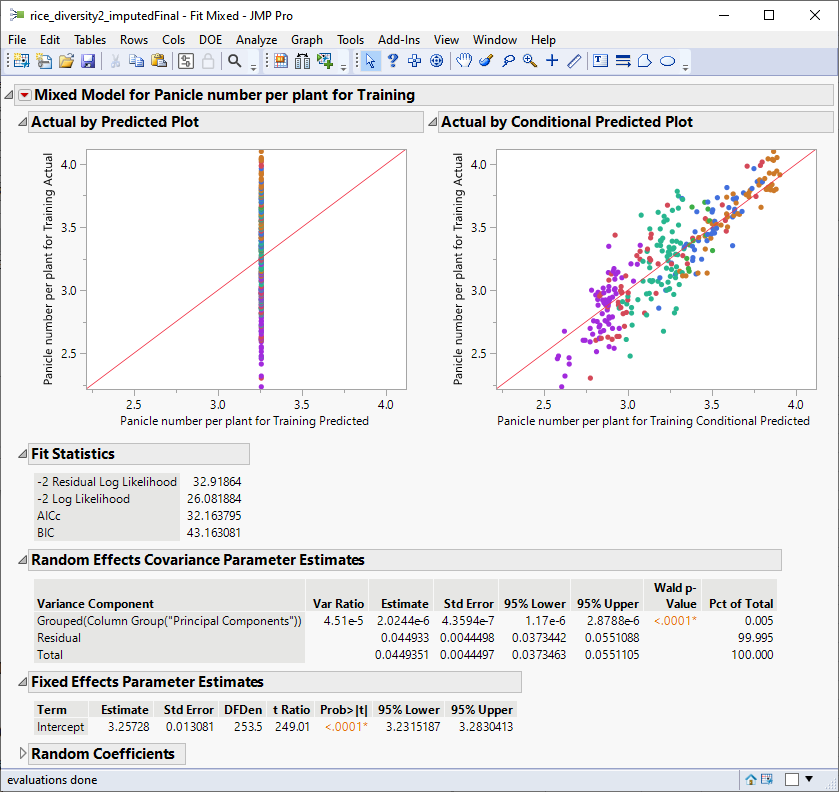Choose the Lasso tool
This screenshot has height=792, width=839.
pos(508,61)
